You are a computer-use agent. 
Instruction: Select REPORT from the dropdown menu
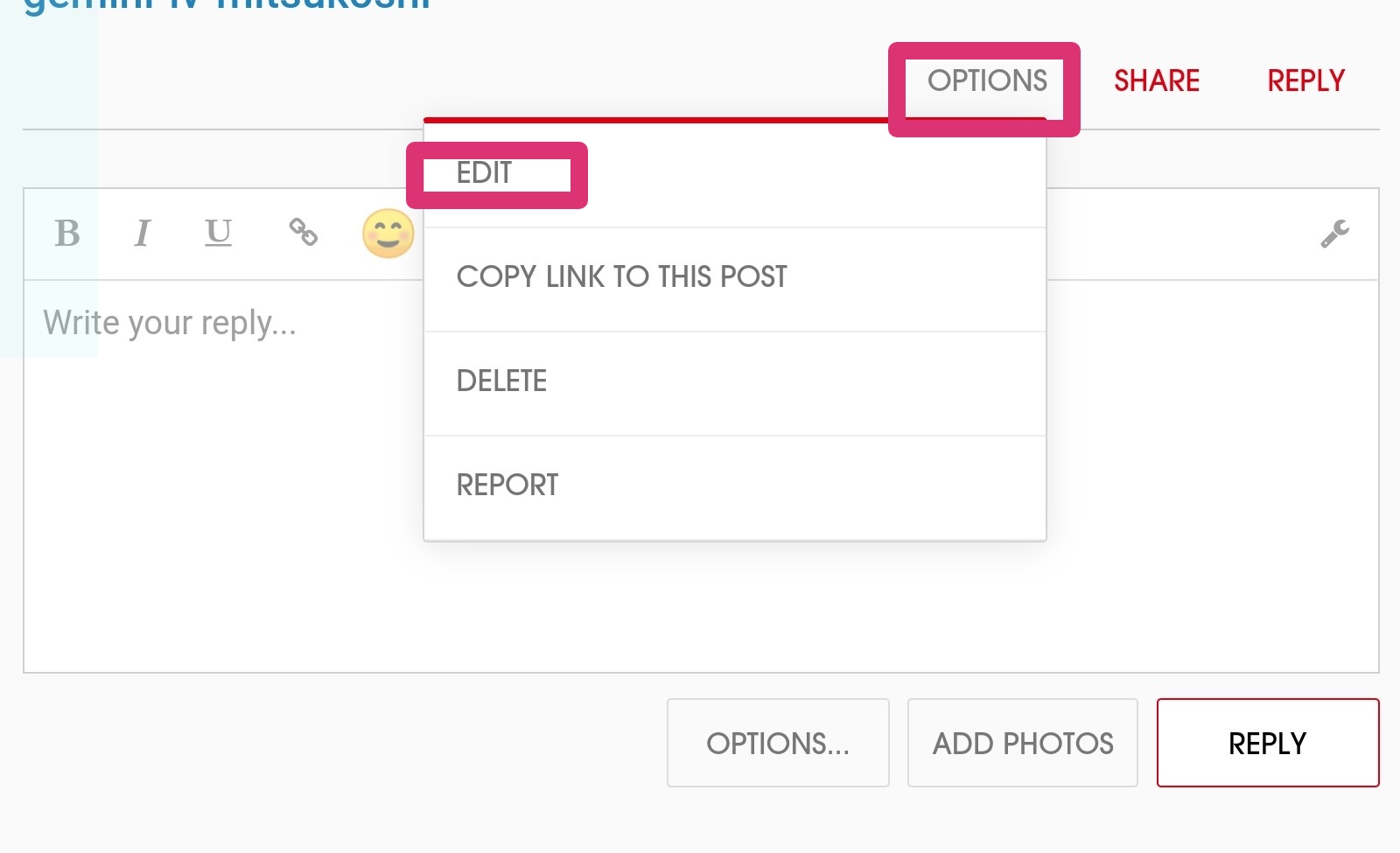point(507,486)
